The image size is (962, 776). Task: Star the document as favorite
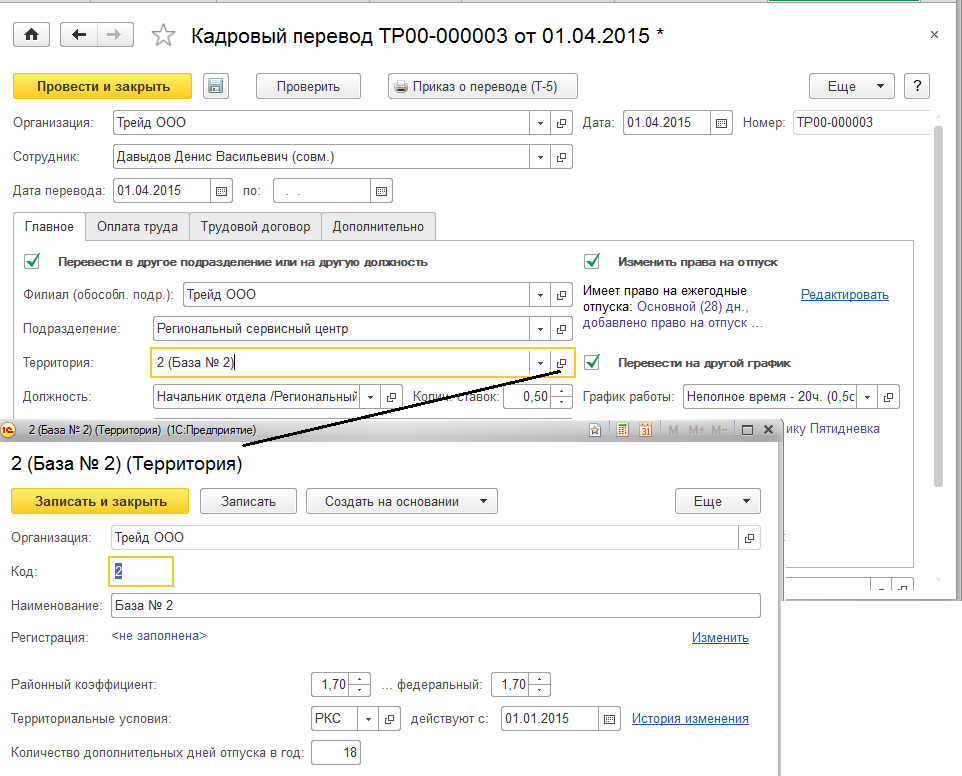(162, 36)
